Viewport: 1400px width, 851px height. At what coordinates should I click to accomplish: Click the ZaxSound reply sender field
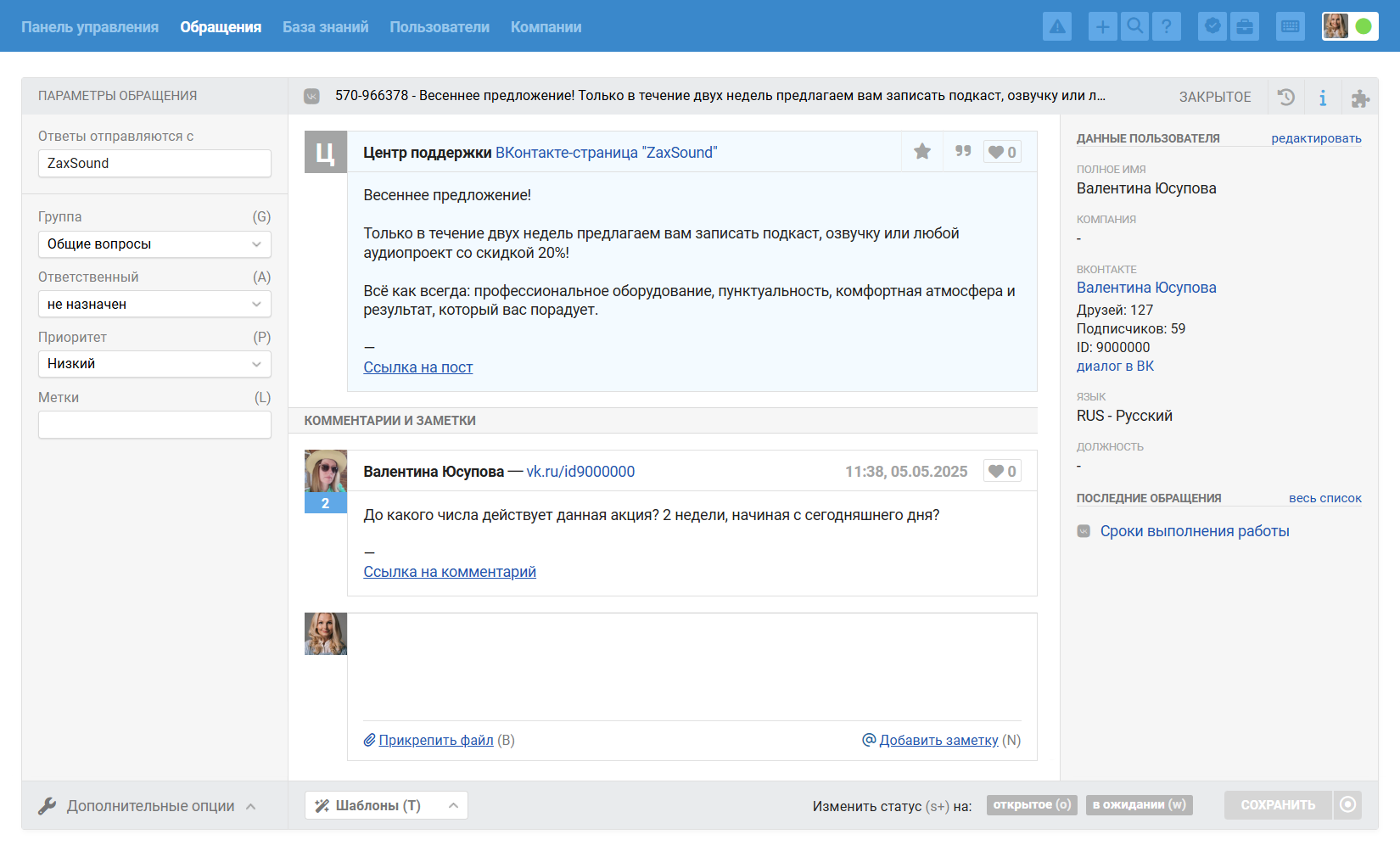click(154, 163)
